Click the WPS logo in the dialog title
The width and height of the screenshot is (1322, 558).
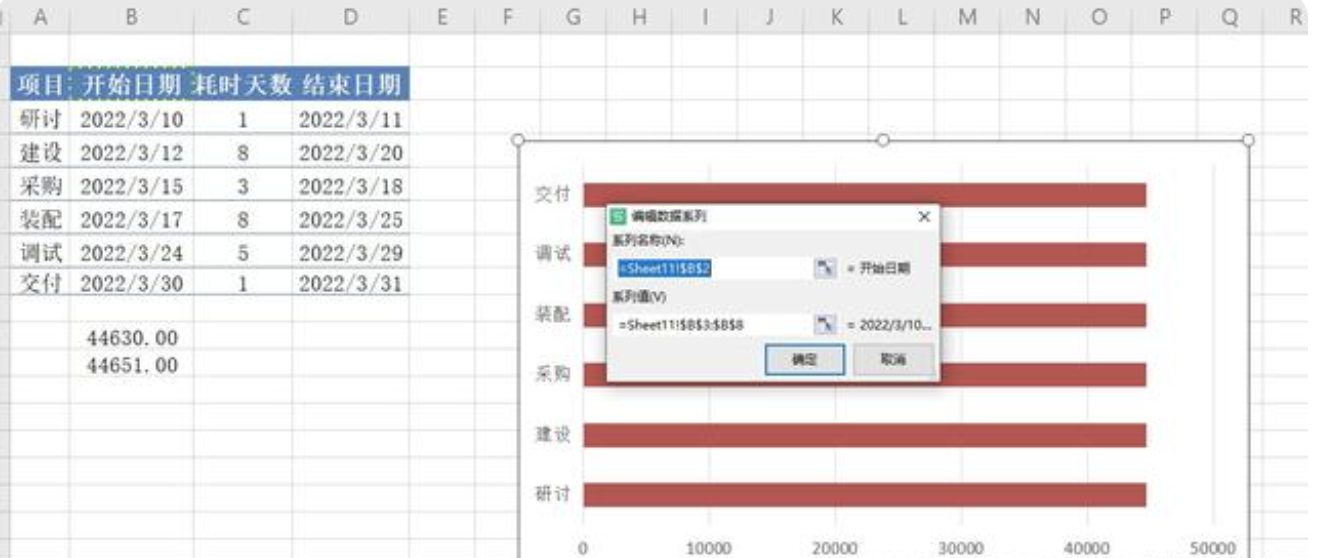618,216
